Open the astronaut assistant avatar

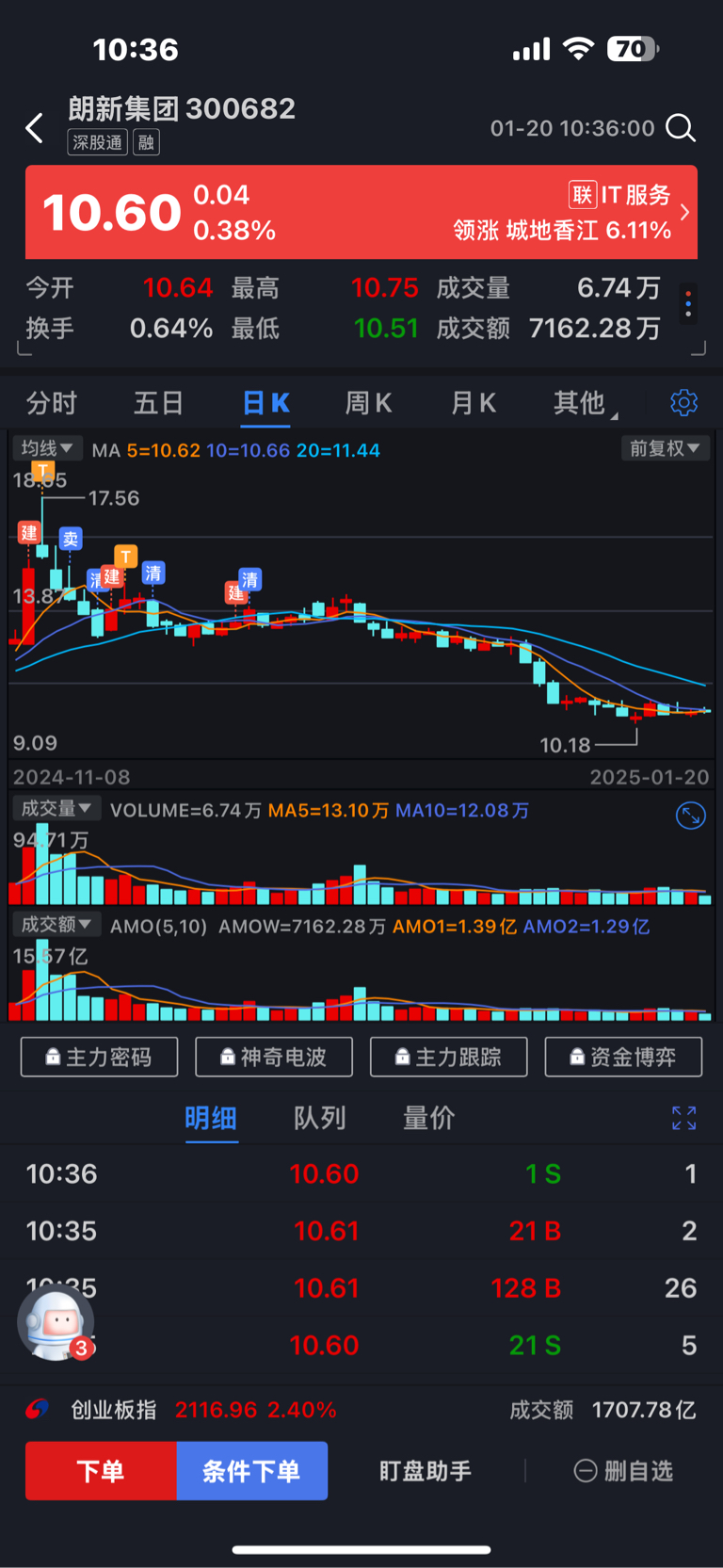tap(56, 1323)
